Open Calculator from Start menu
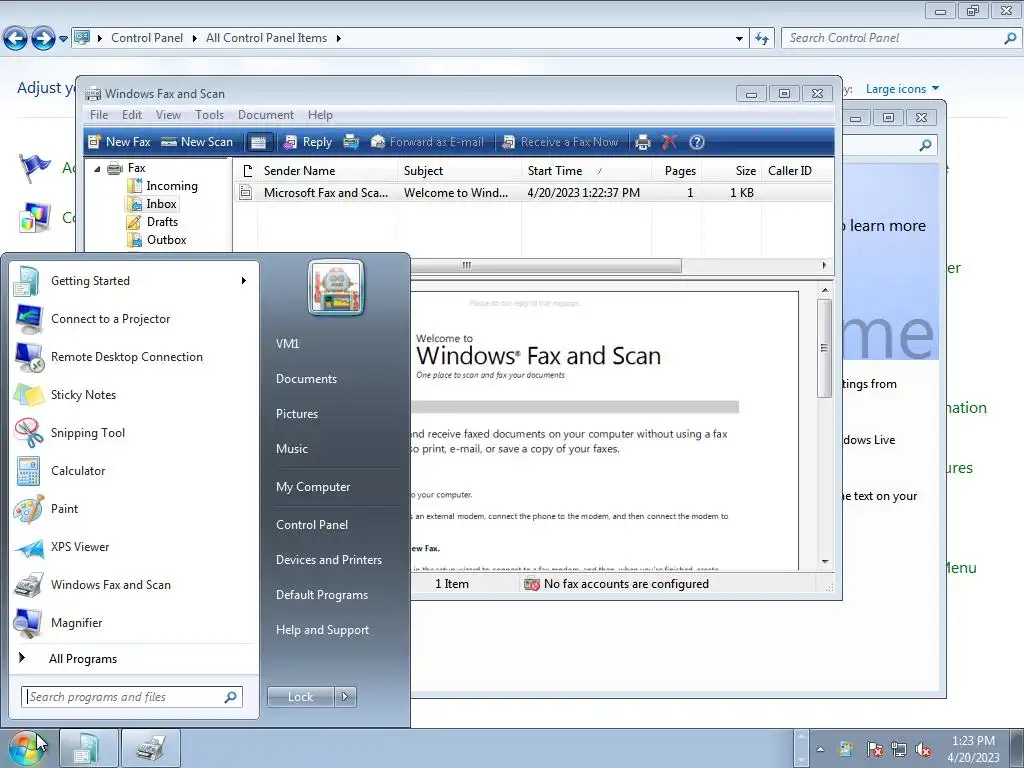 point(134,471)
